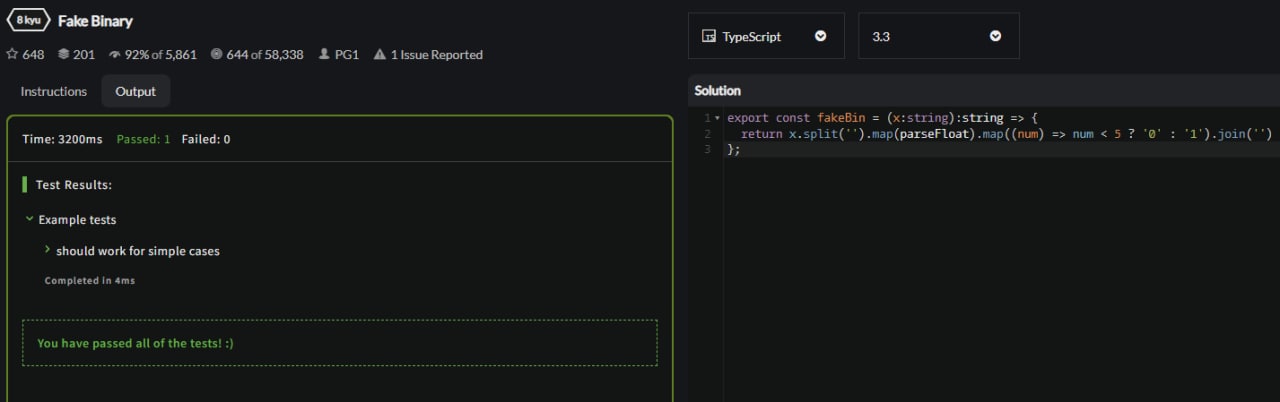Click the warning triangle issue icon
The width and height of the screenshot is (1280, 402).
(x=380, y=55)
